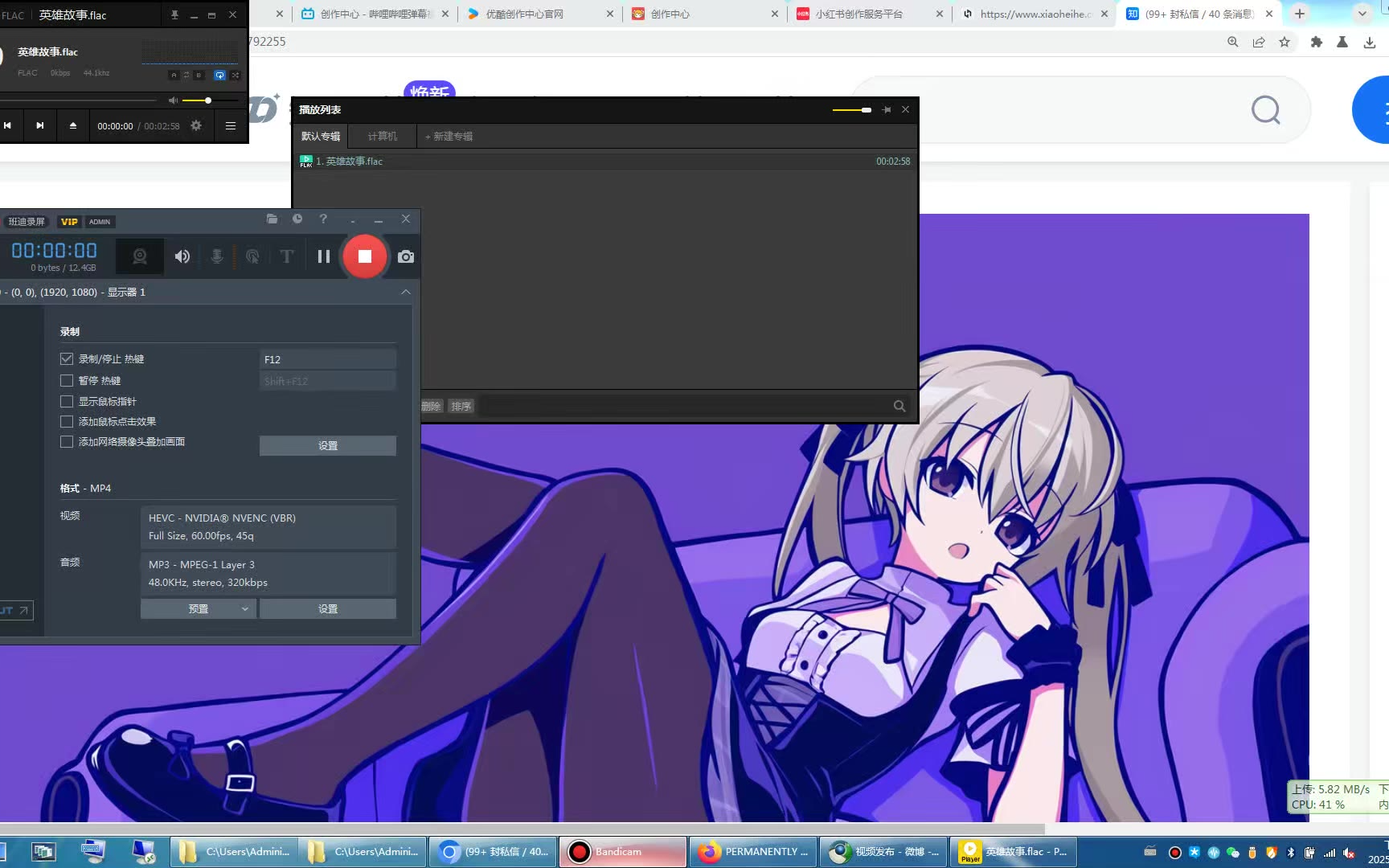The height and width of the screenshot is (868, 1389).
Task: Open recording 设置 button under checkboxes
Action: pyautogui.click(x=328, y=445)
